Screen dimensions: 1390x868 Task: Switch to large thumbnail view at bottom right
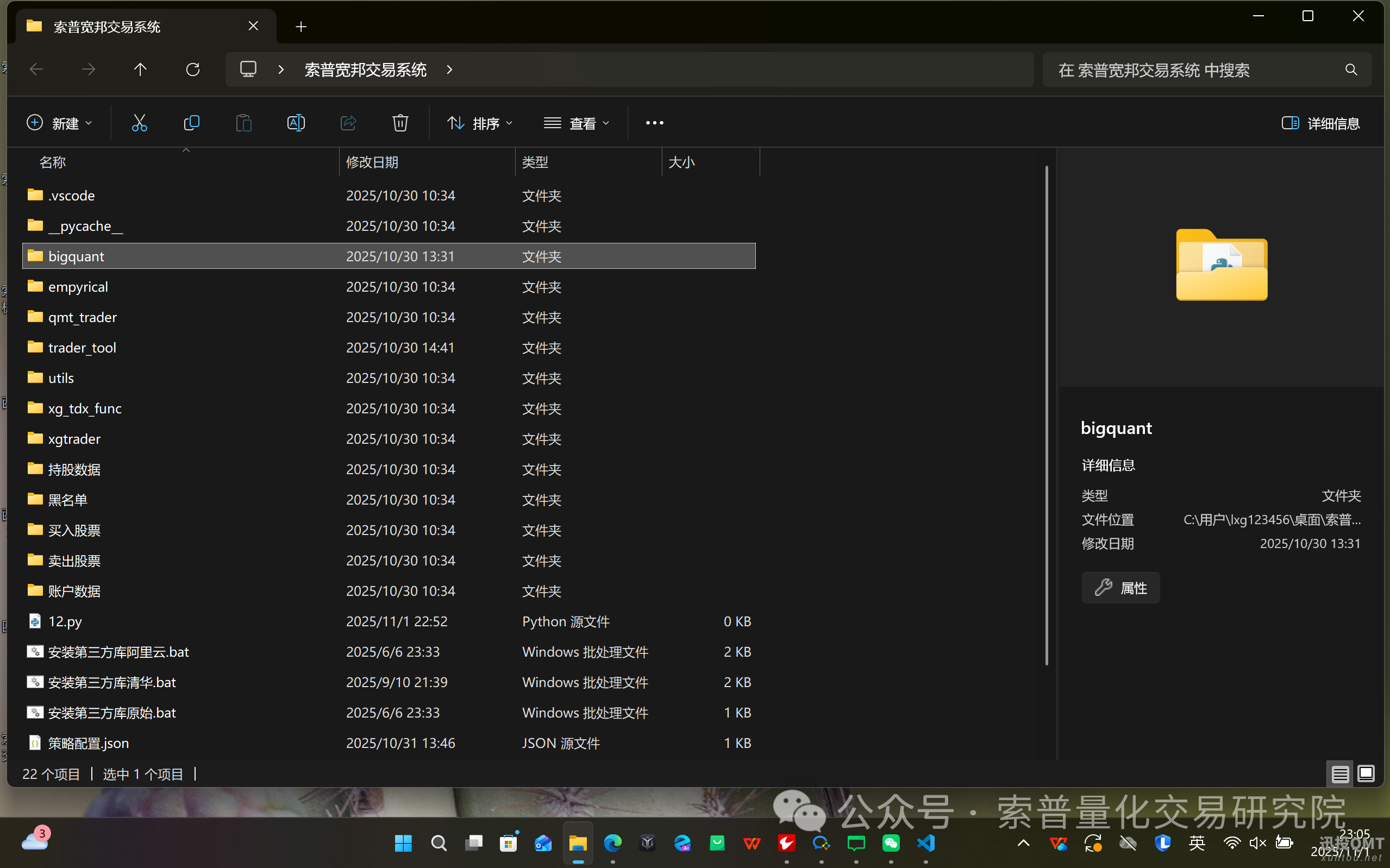pos(1366,774)
